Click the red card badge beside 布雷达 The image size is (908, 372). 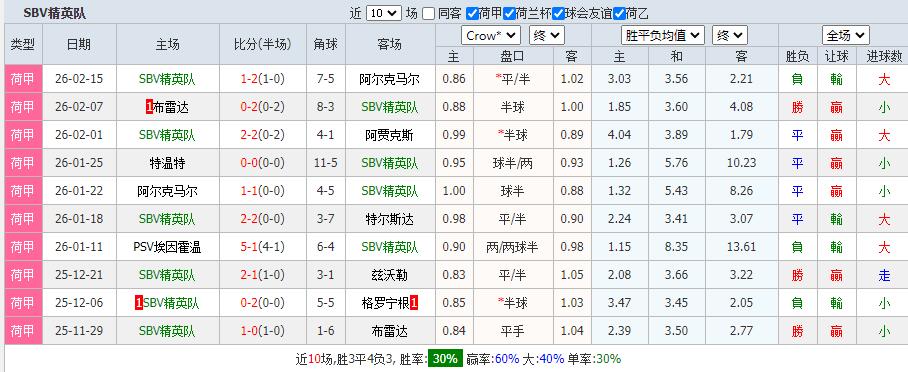[149, 107]
